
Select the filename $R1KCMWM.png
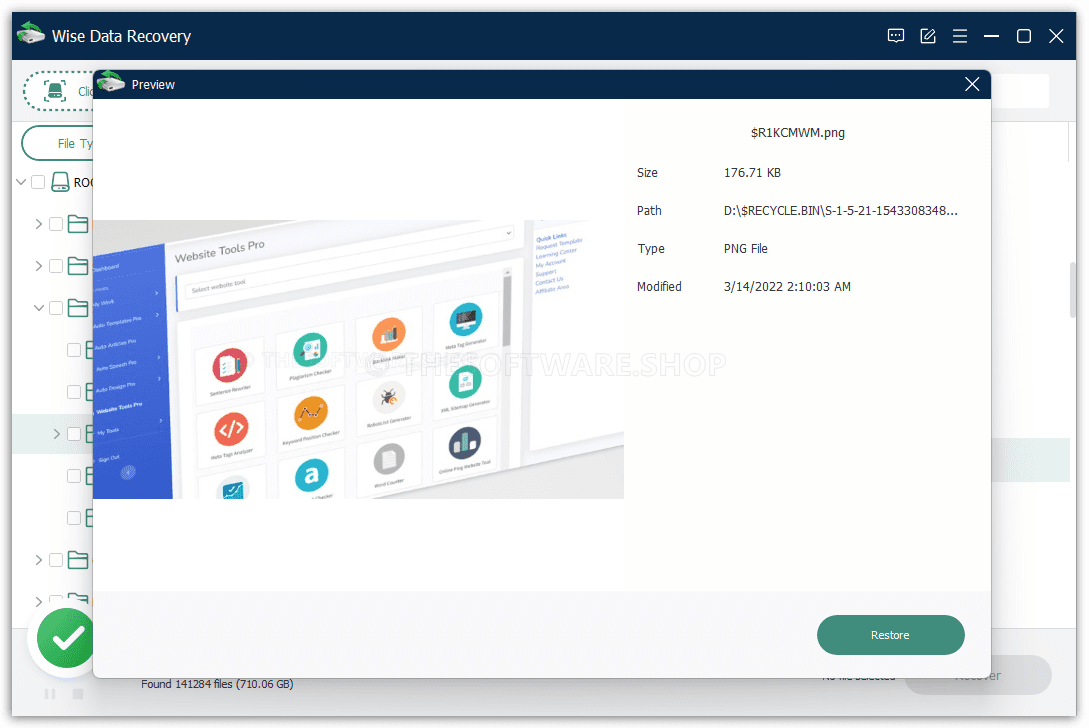797,133
